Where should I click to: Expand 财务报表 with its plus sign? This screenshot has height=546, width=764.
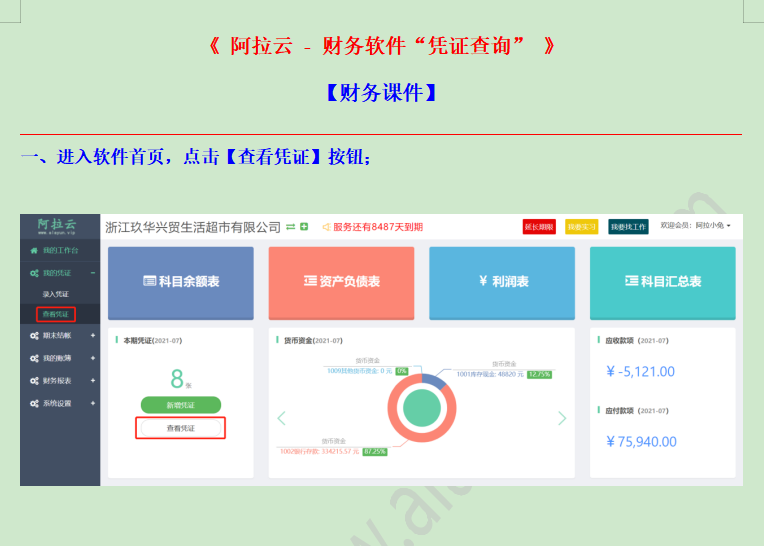pos(93,381)
